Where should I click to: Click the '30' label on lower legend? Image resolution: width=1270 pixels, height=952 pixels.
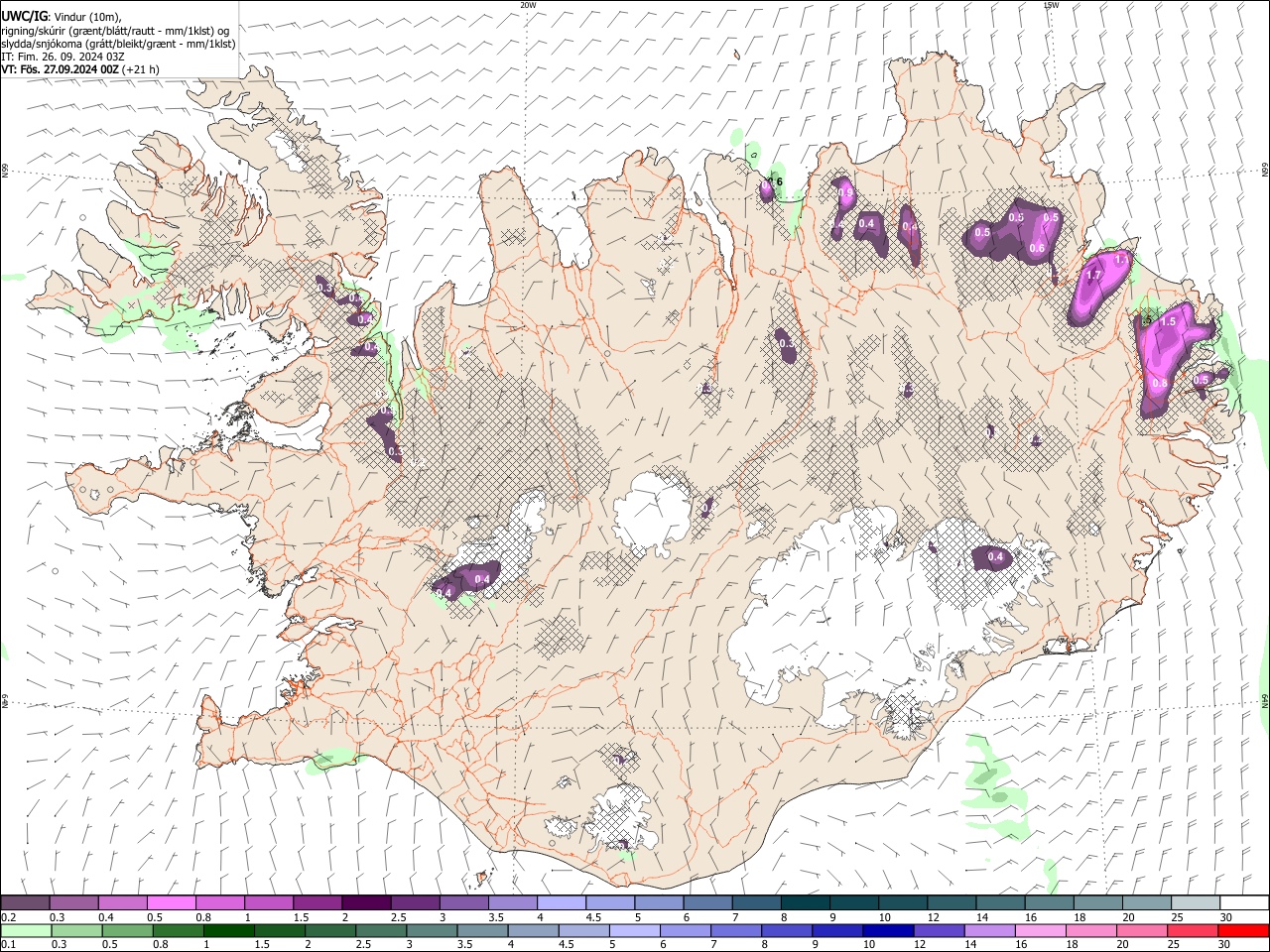click(x=1223, y=945)
